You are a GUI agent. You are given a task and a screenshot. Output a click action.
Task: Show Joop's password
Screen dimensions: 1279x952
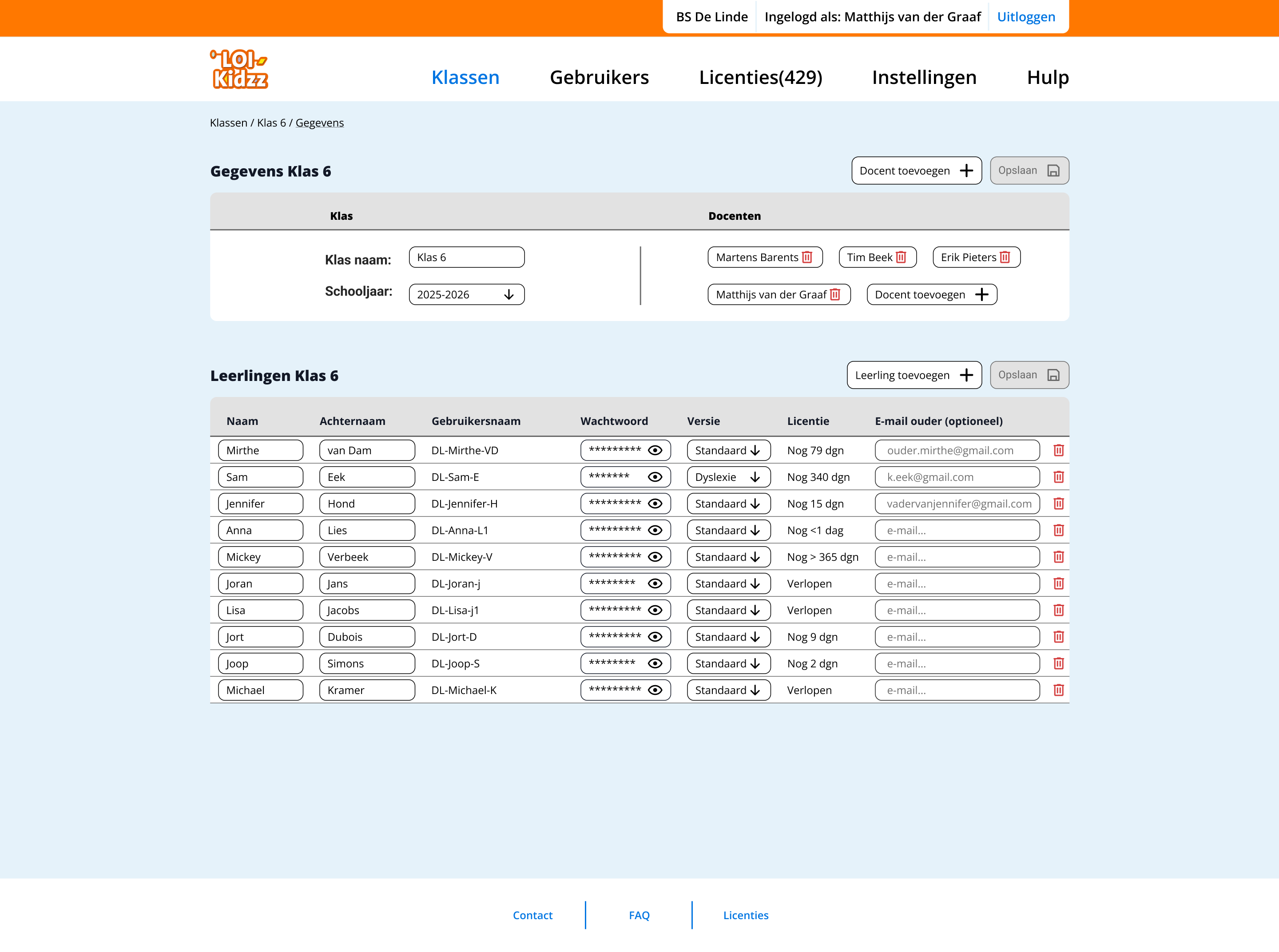click(x=655, y=663)
